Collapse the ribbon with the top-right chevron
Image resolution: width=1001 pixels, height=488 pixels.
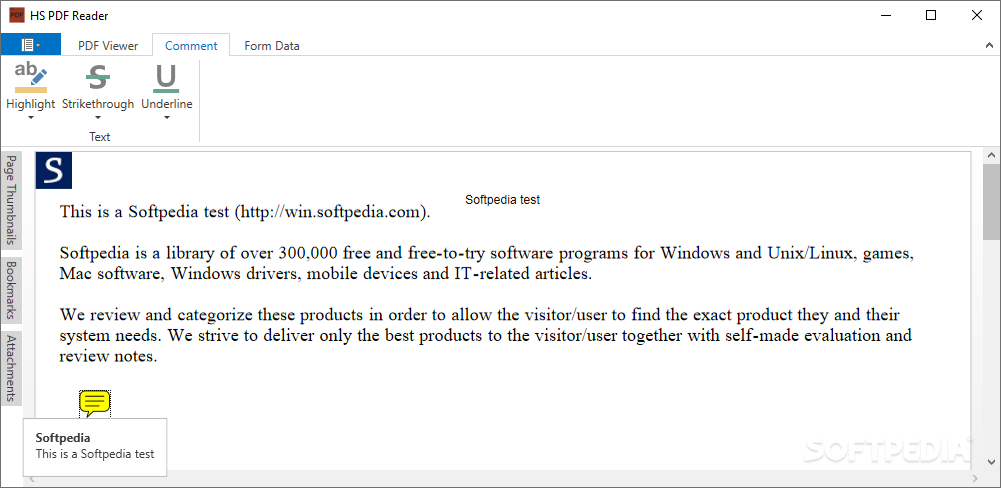990,45
